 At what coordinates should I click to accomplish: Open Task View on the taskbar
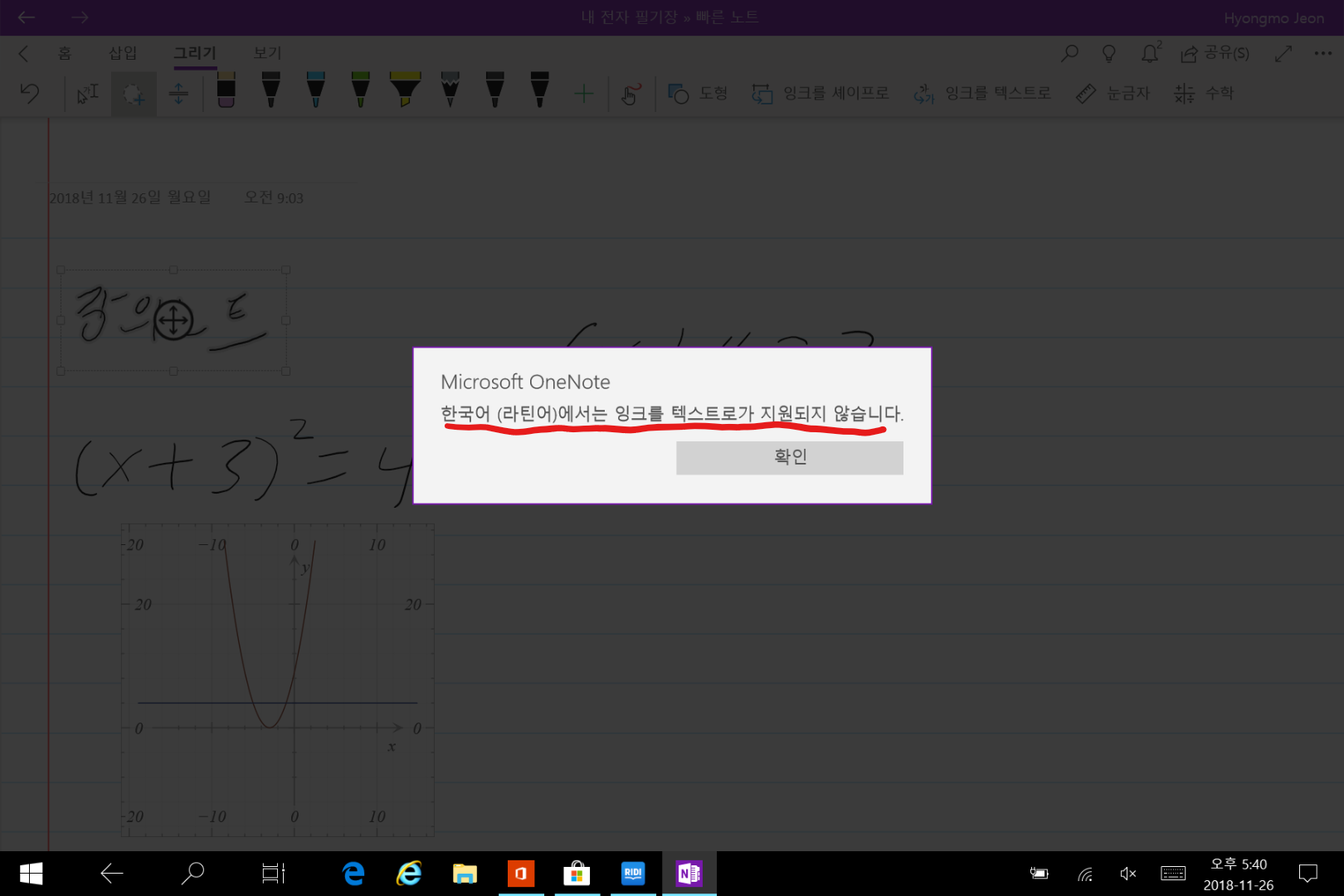(x=273, y=874)
